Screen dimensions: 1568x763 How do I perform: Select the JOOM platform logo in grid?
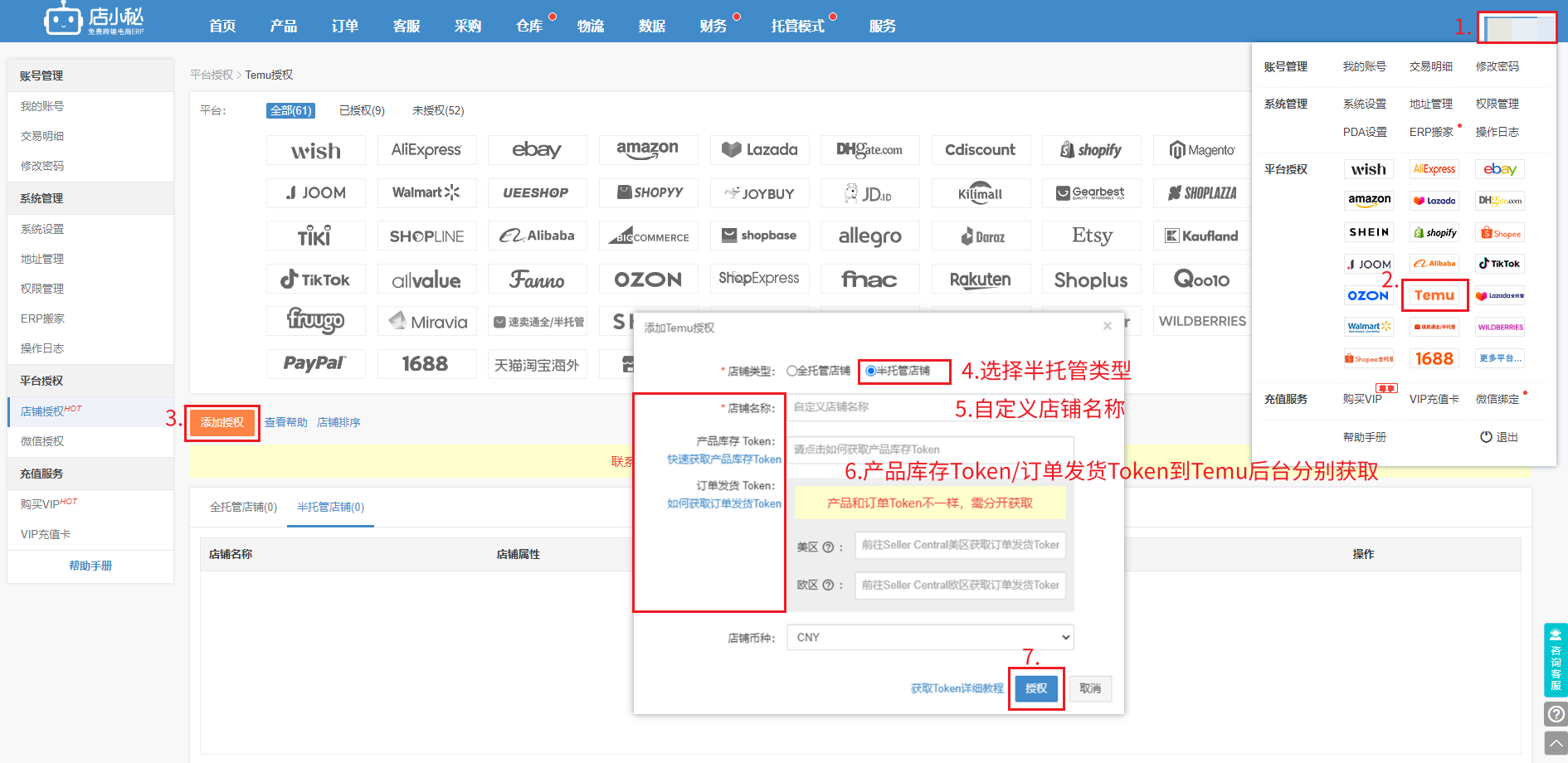[315, 193]
